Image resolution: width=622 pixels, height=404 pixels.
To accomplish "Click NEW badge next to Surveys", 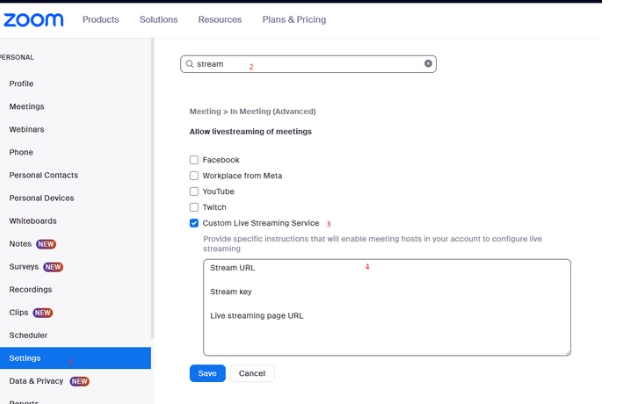I will pyautogui.click(x=53, y=267).
